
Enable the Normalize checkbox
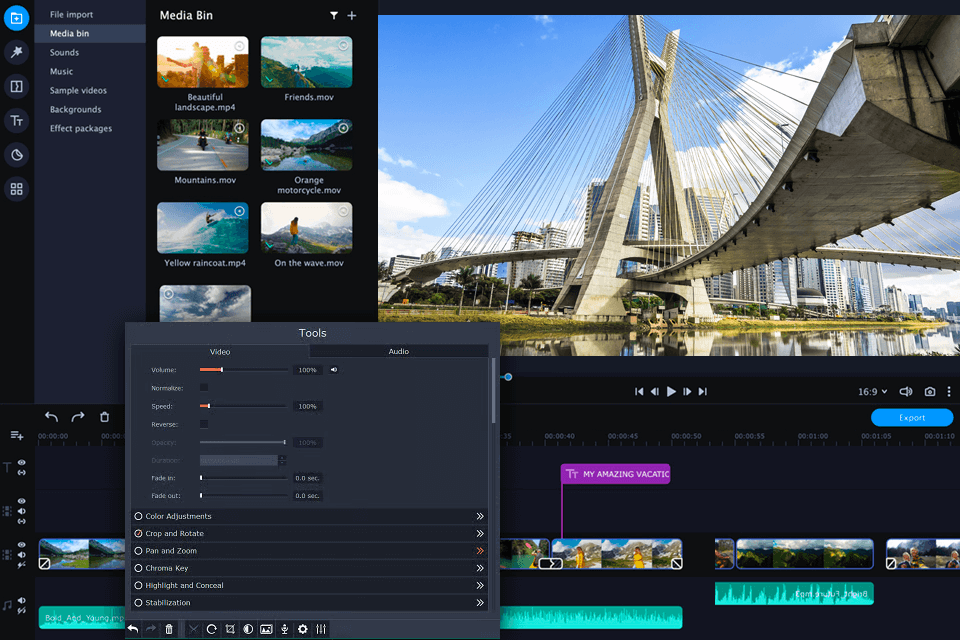point(204,387)
